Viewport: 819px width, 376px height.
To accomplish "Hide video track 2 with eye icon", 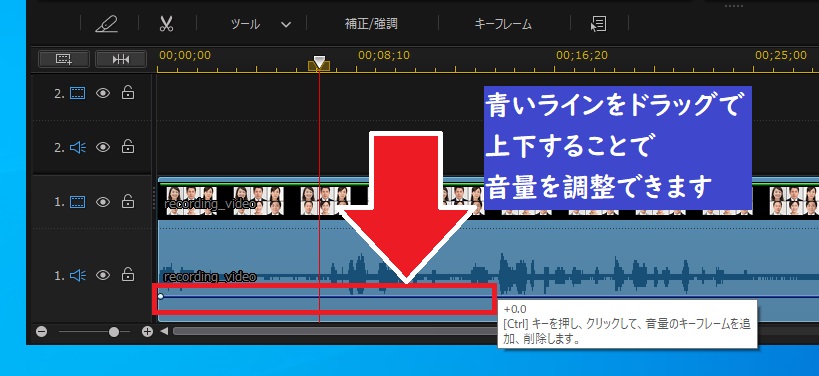I will pyautogui.click(x=103, y=93).
